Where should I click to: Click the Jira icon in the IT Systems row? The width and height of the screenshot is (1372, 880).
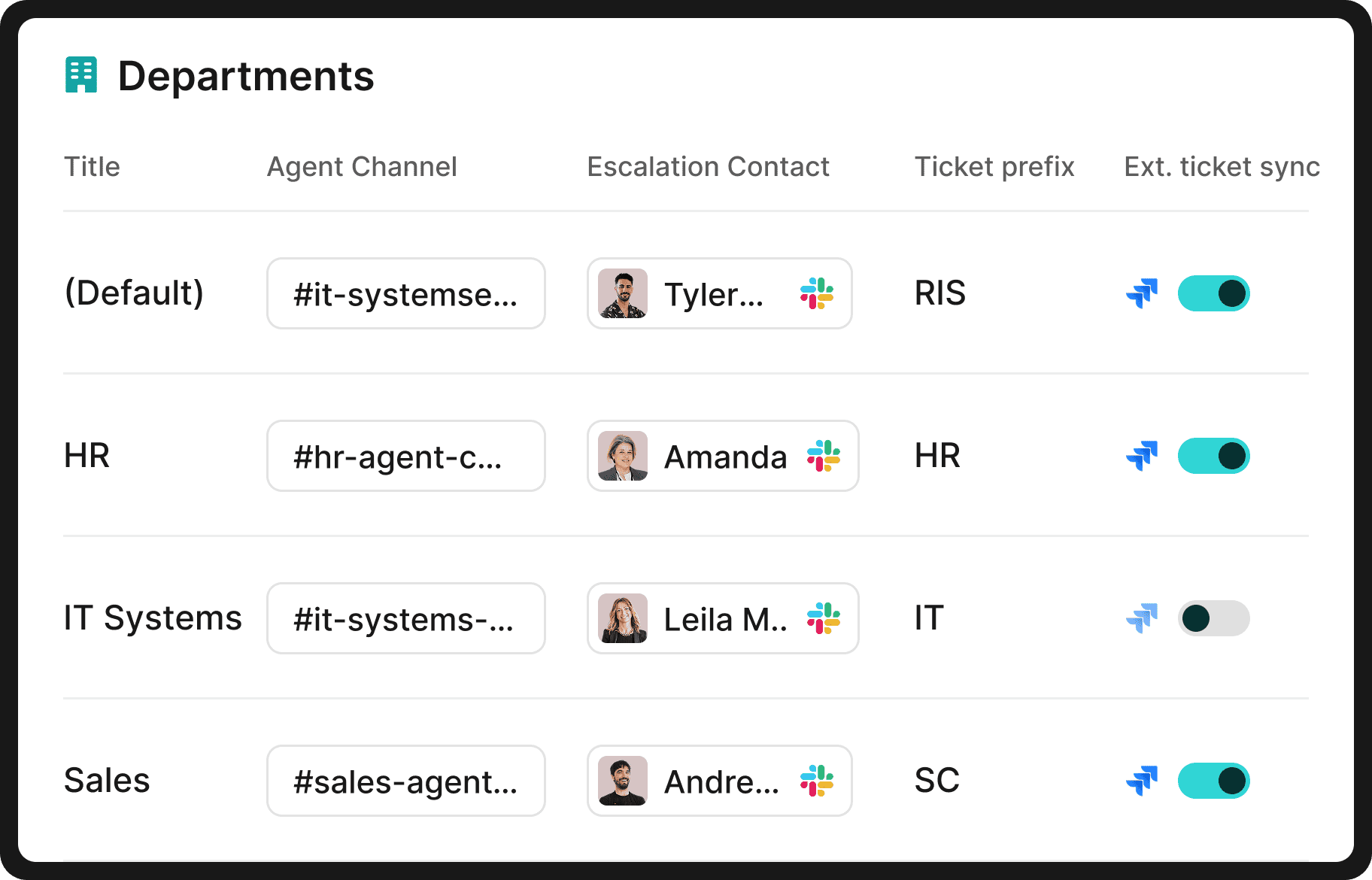[x=1141, y=618]
